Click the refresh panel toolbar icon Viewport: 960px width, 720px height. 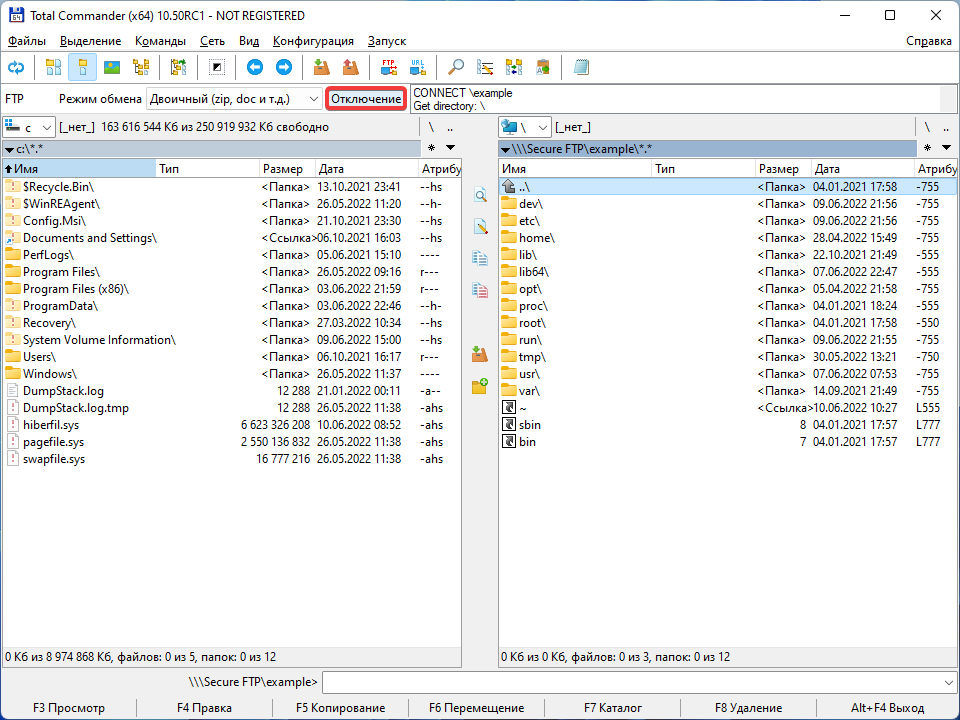pos(16,67)
